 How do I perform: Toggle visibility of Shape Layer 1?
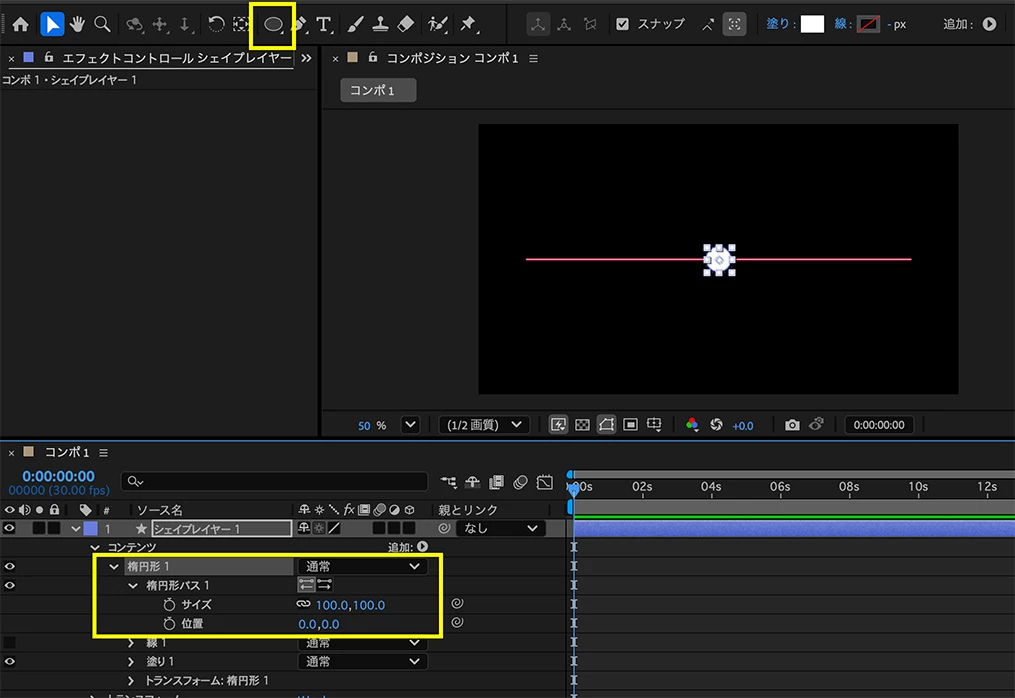click(x=9, y=528)
